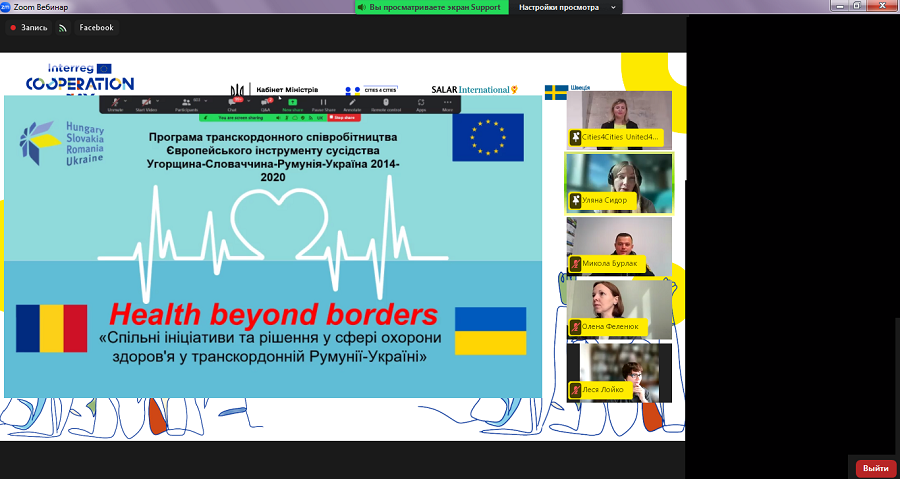Screen dimensions: 900x479
Task: Click the red Stop share button
Action: point(343,117)
